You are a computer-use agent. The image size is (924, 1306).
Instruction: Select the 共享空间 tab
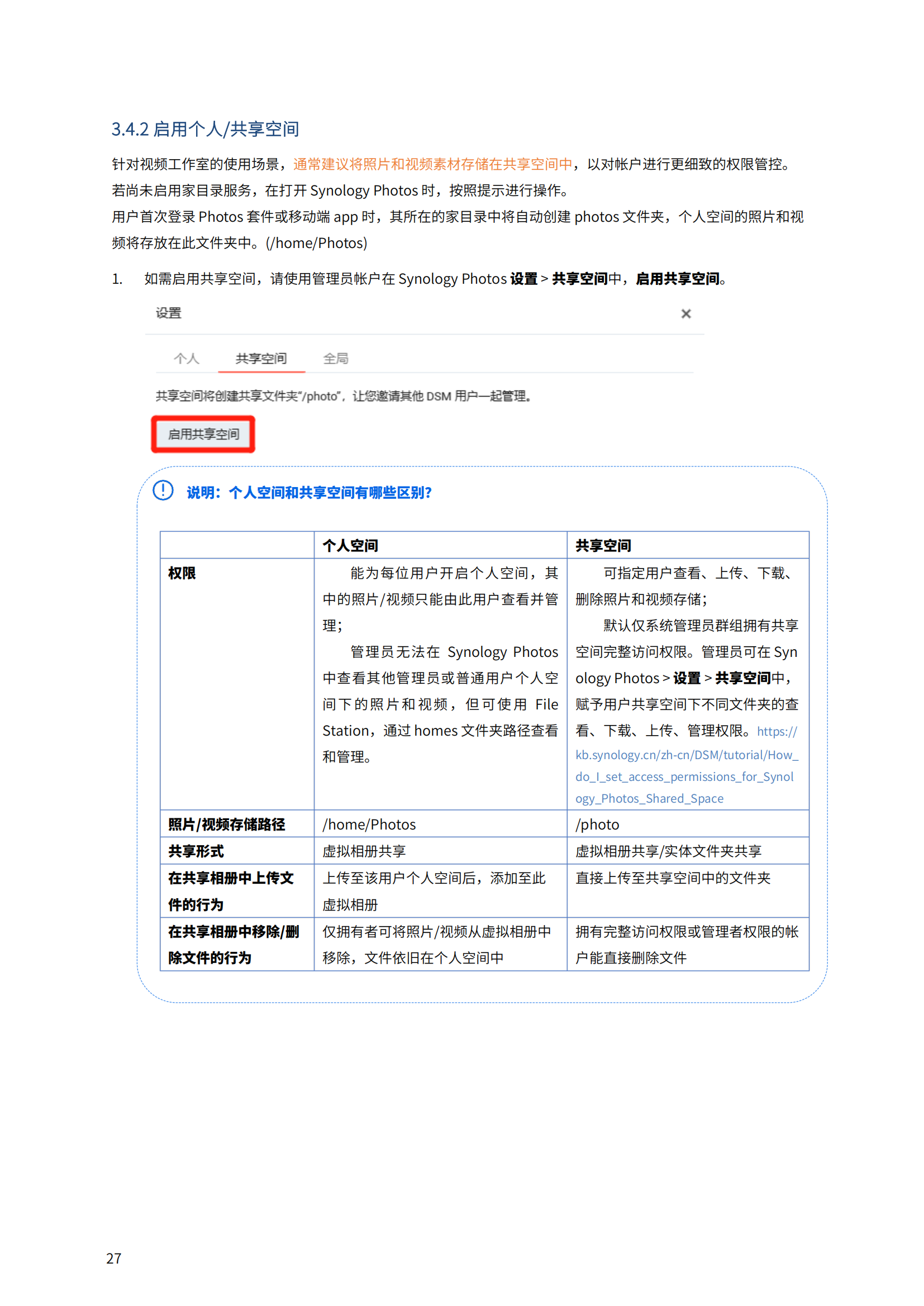(261, 359)
